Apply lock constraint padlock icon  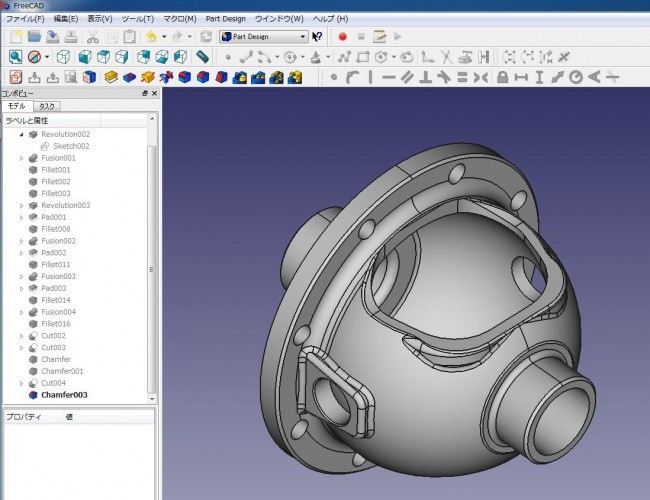[502, 77]
